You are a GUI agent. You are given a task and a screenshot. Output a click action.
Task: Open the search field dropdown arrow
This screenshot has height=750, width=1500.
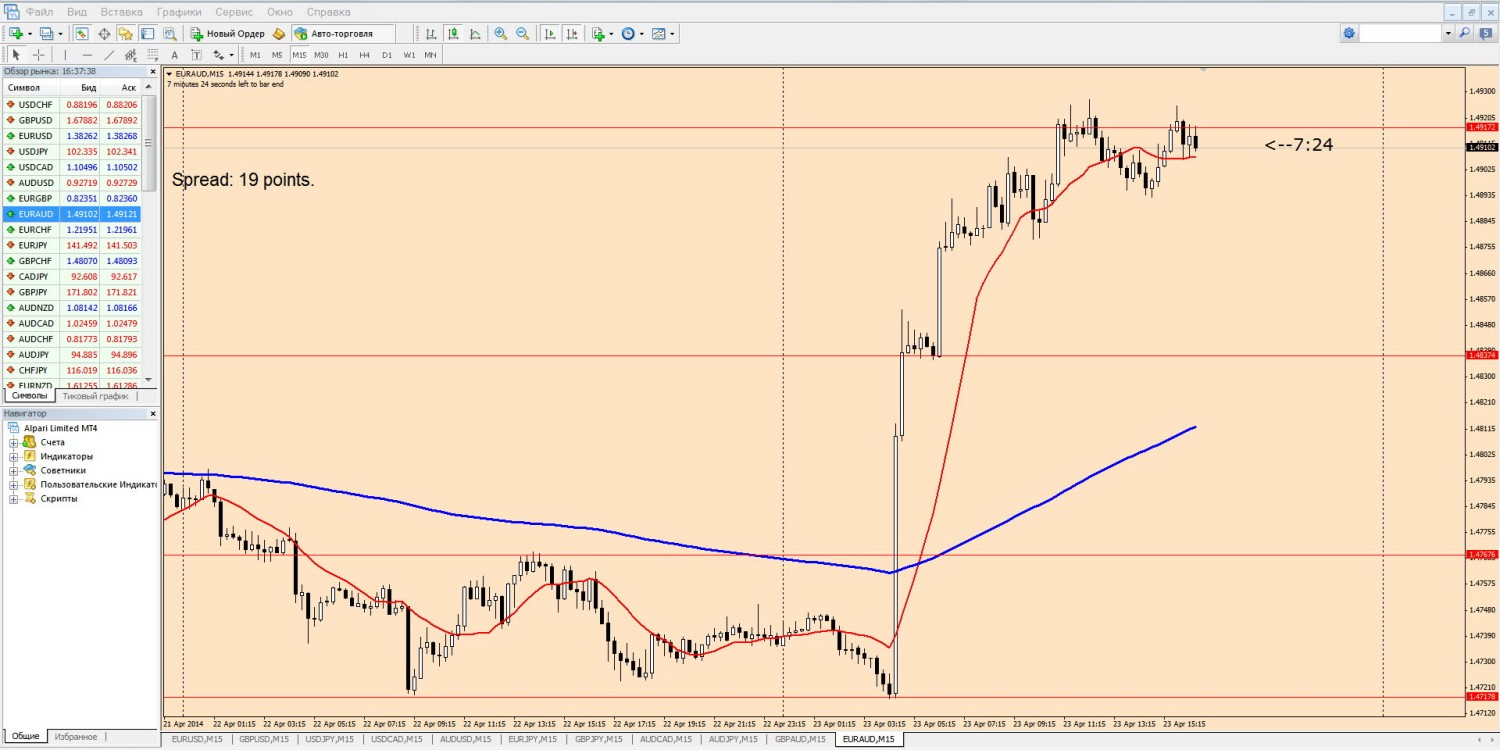(1447, 34)
